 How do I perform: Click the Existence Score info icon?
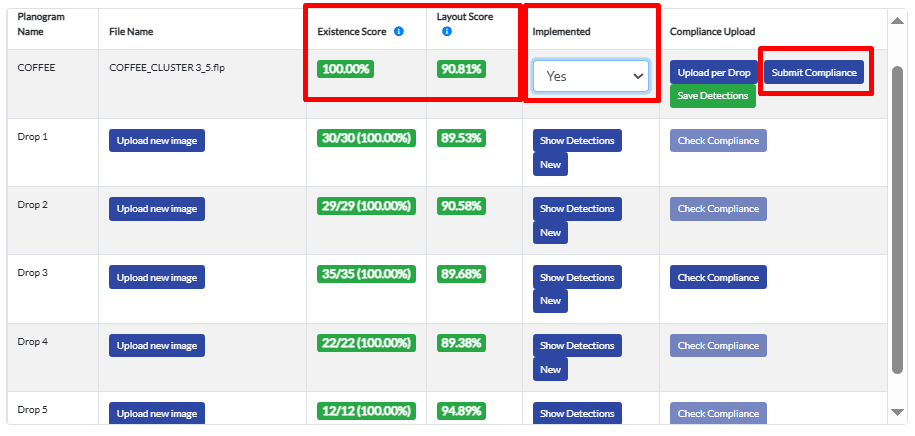click(399, 32)
